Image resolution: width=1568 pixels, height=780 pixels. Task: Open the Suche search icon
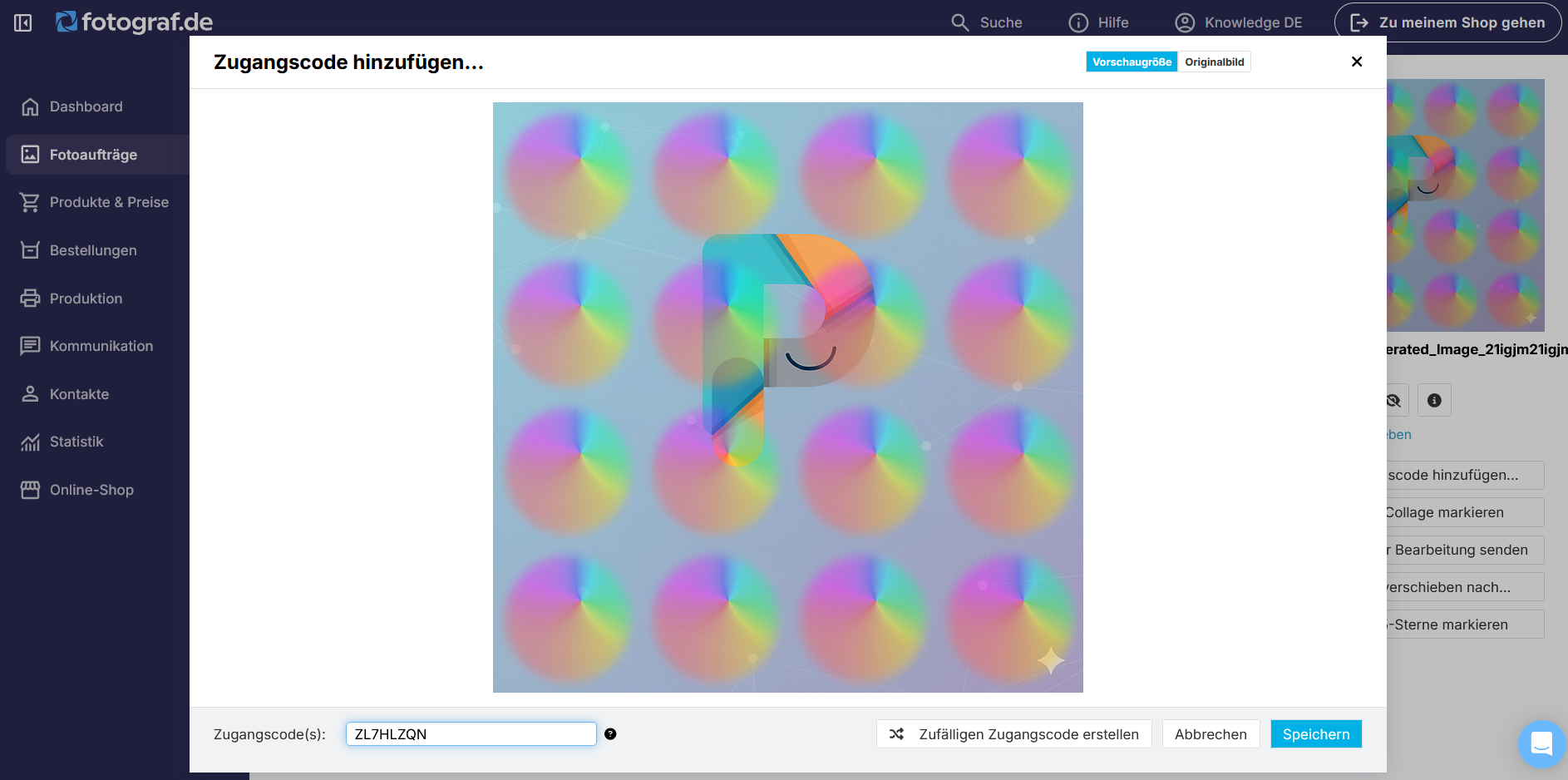tap(960, 22)
